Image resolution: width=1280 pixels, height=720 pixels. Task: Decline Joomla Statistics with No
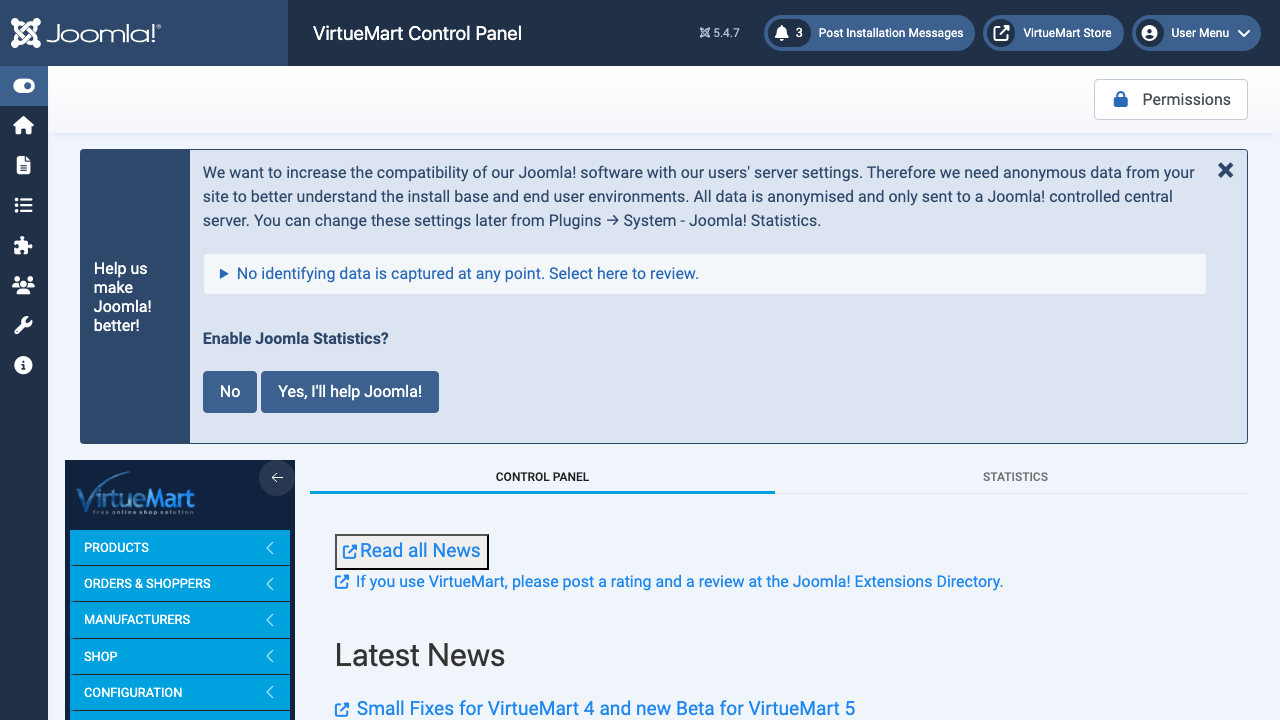point(230,392)
